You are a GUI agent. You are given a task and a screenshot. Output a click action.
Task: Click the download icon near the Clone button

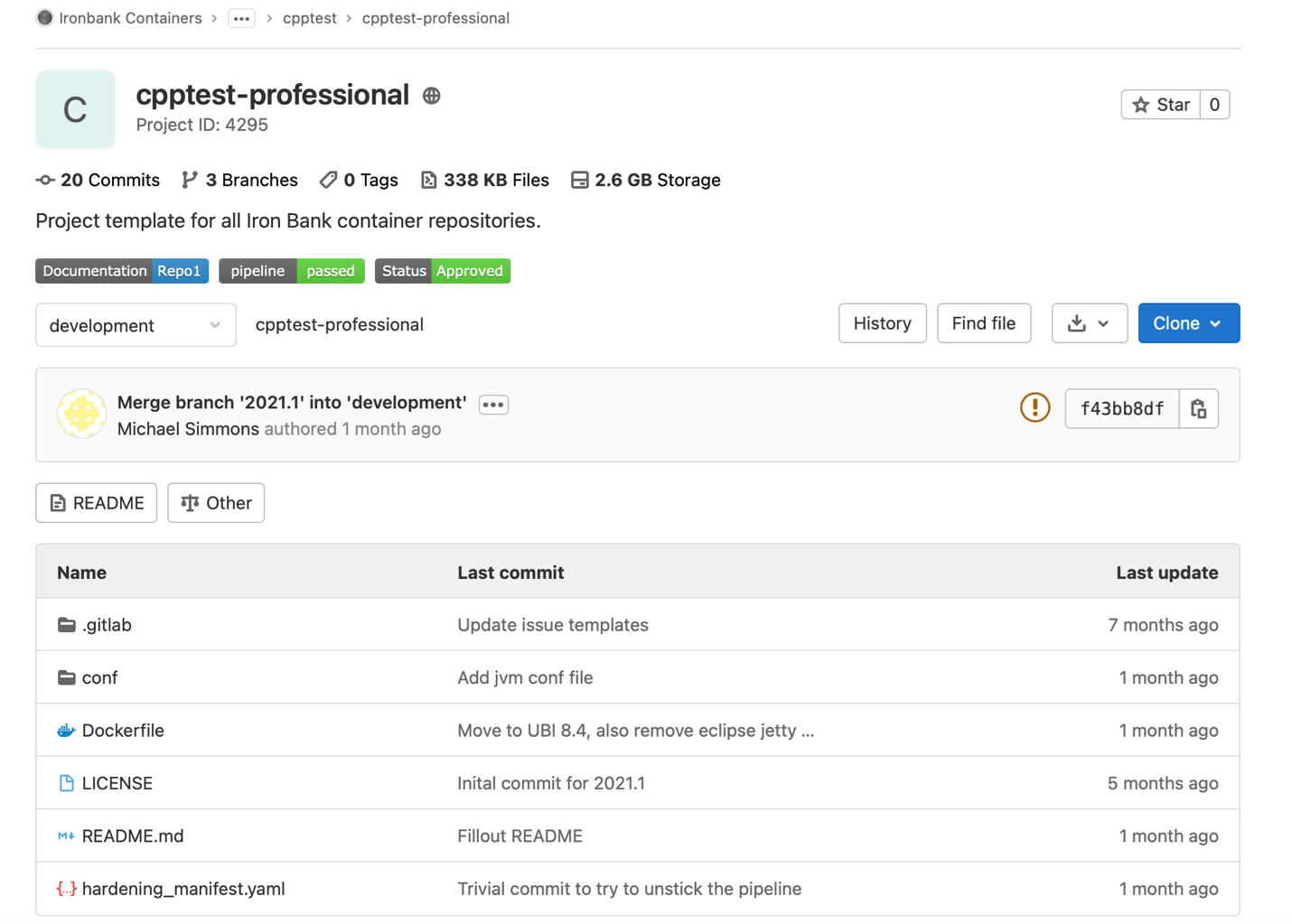[1081, 322]
